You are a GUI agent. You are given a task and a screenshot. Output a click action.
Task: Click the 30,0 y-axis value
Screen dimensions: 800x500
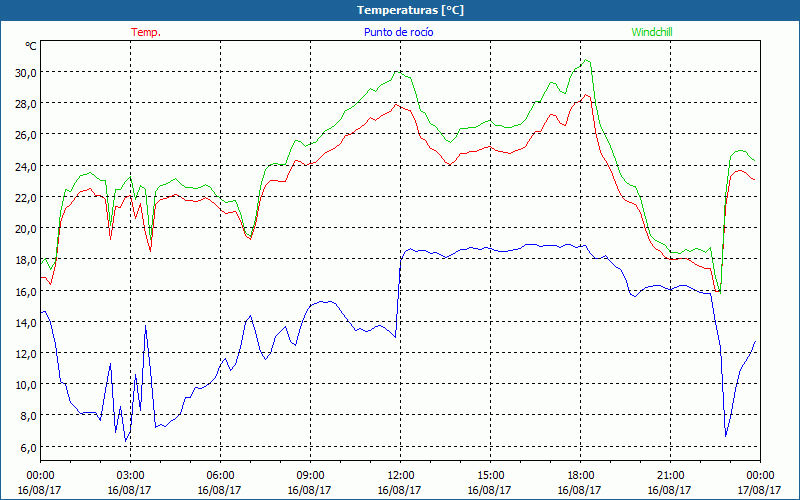[x=26, y=72]
